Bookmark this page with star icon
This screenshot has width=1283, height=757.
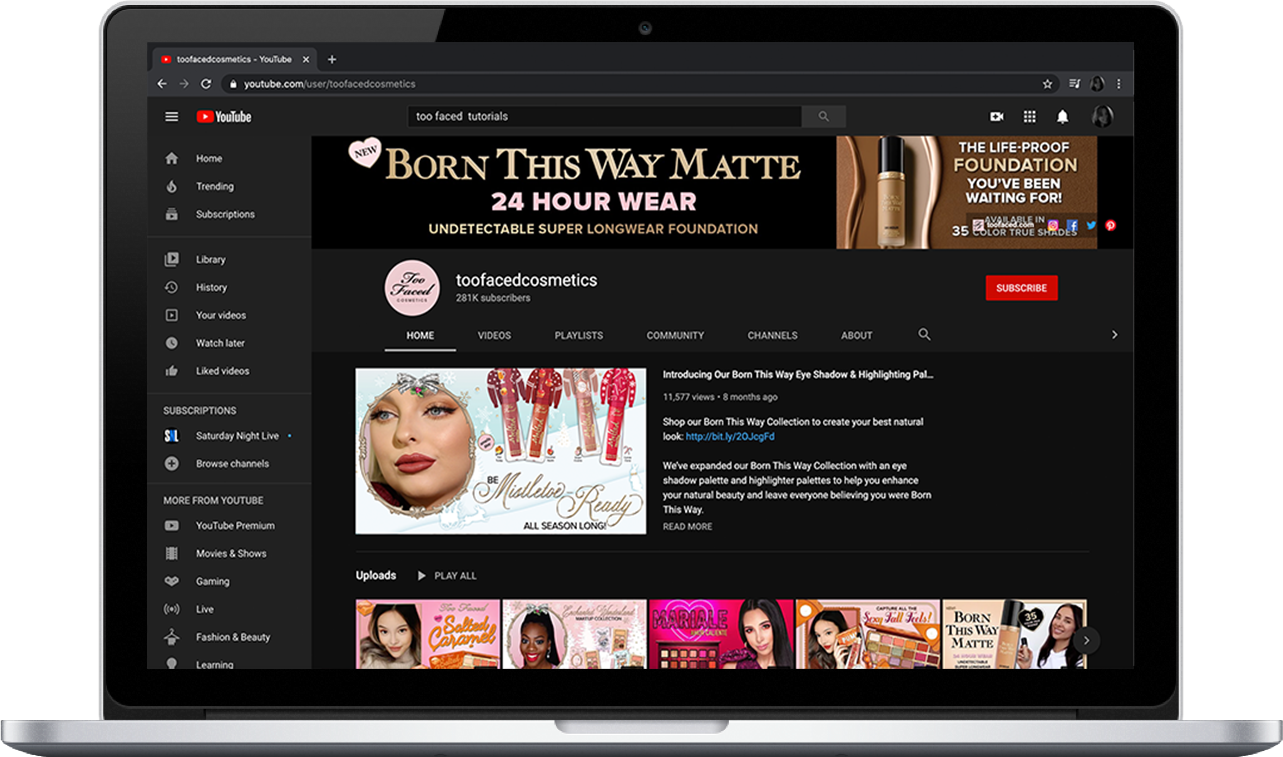pos(1047,84)
